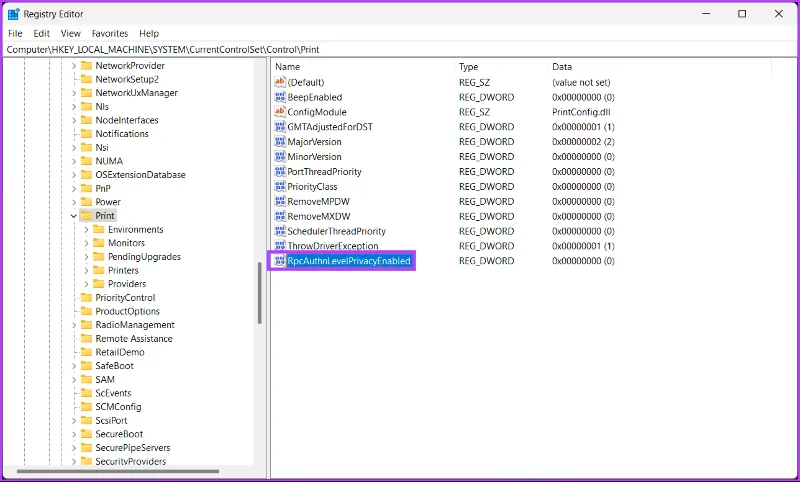Click the RemoveMXDW DWORD icon
Image resolution: width=800 pixels, height=482 pixels.
pos(280,216)
